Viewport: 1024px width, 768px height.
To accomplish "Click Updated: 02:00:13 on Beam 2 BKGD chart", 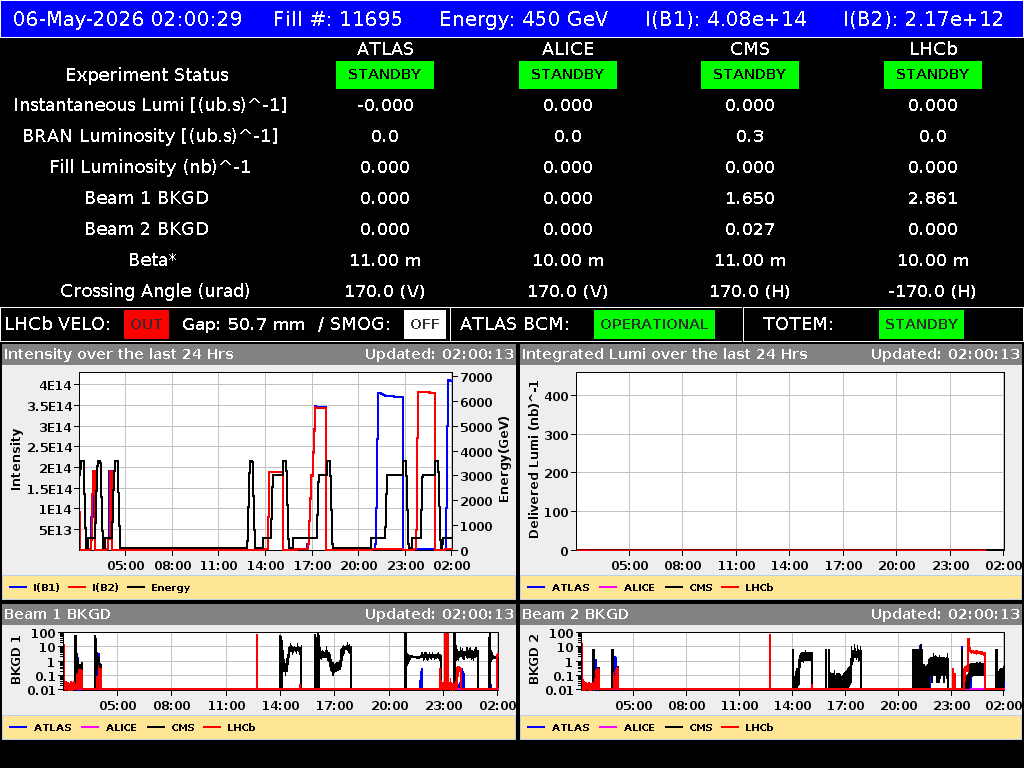I will pos(945,614).
